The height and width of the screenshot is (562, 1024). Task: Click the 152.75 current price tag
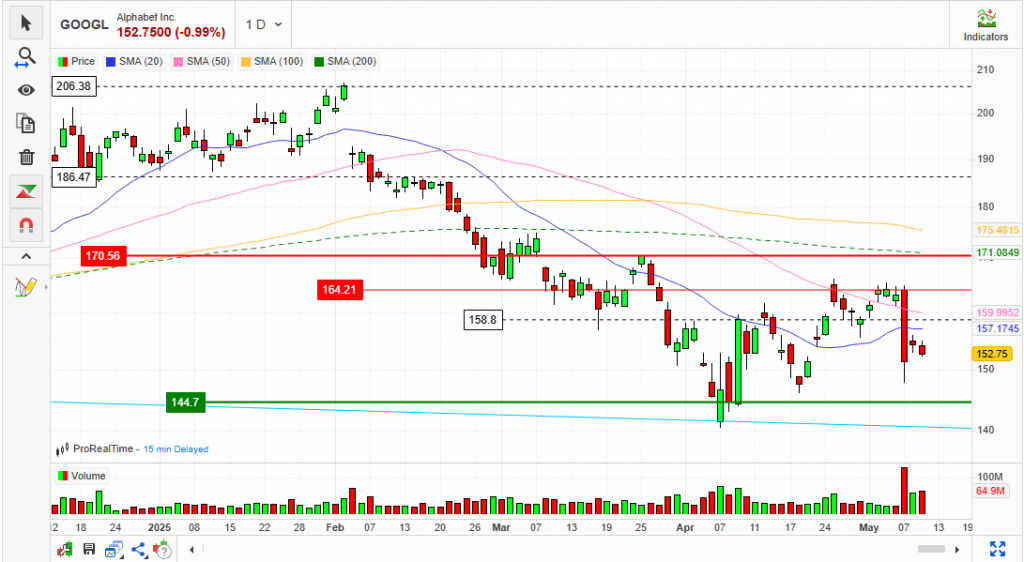tap(991, 354)
